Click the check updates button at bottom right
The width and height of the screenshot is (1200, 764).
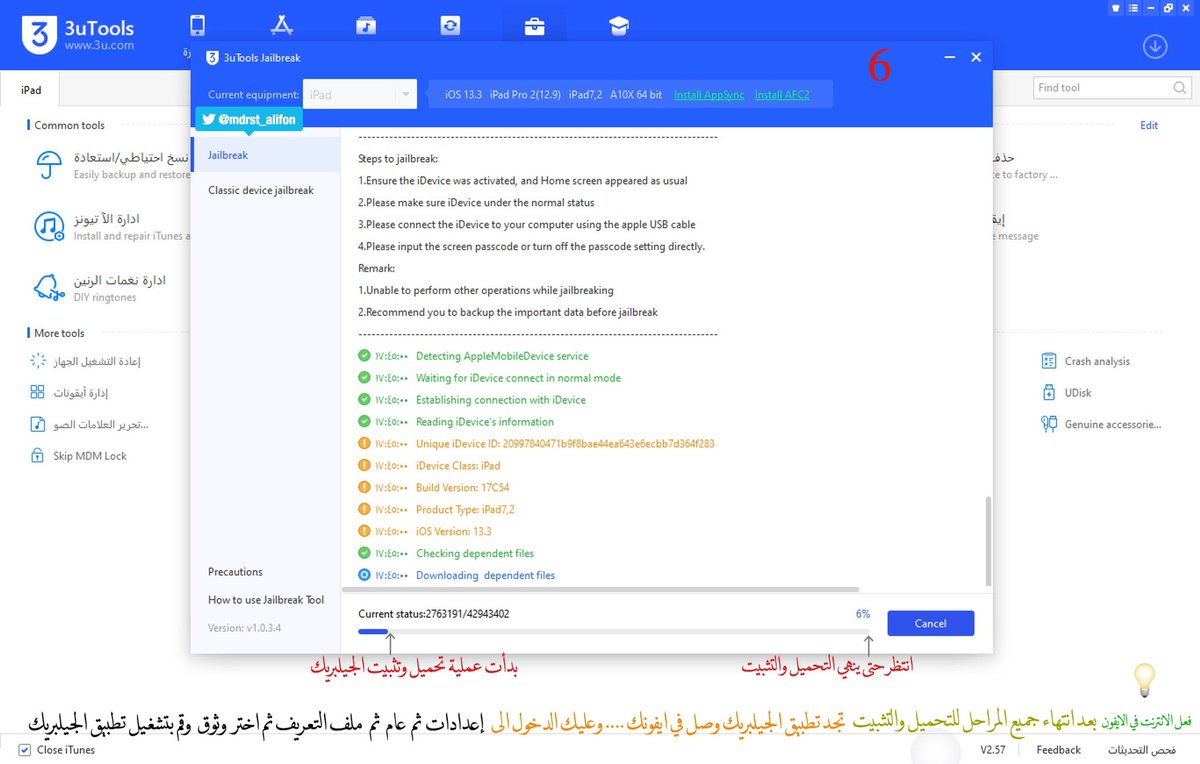tap(1140, 749)
